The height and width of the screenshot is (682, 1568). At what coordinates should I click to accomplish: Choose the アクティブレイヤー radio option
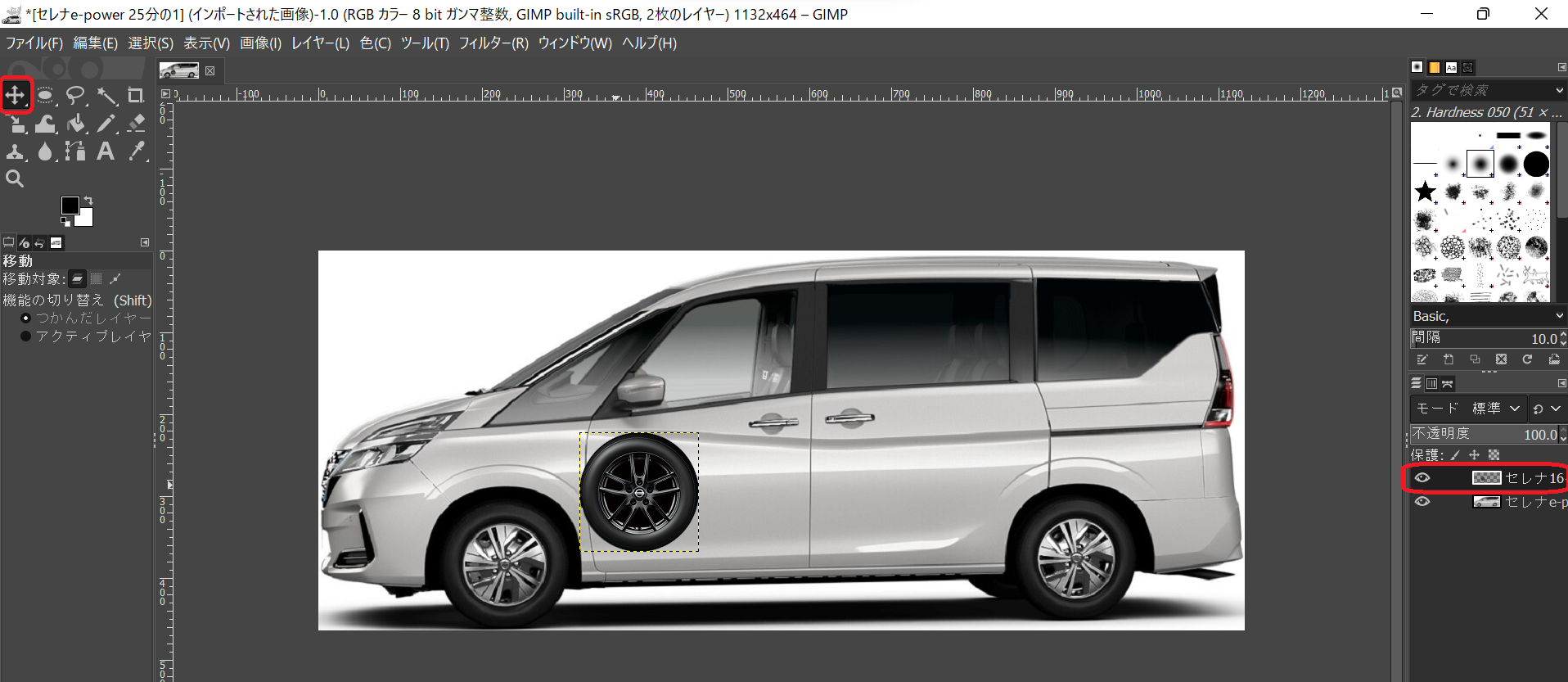coord(25,336)
